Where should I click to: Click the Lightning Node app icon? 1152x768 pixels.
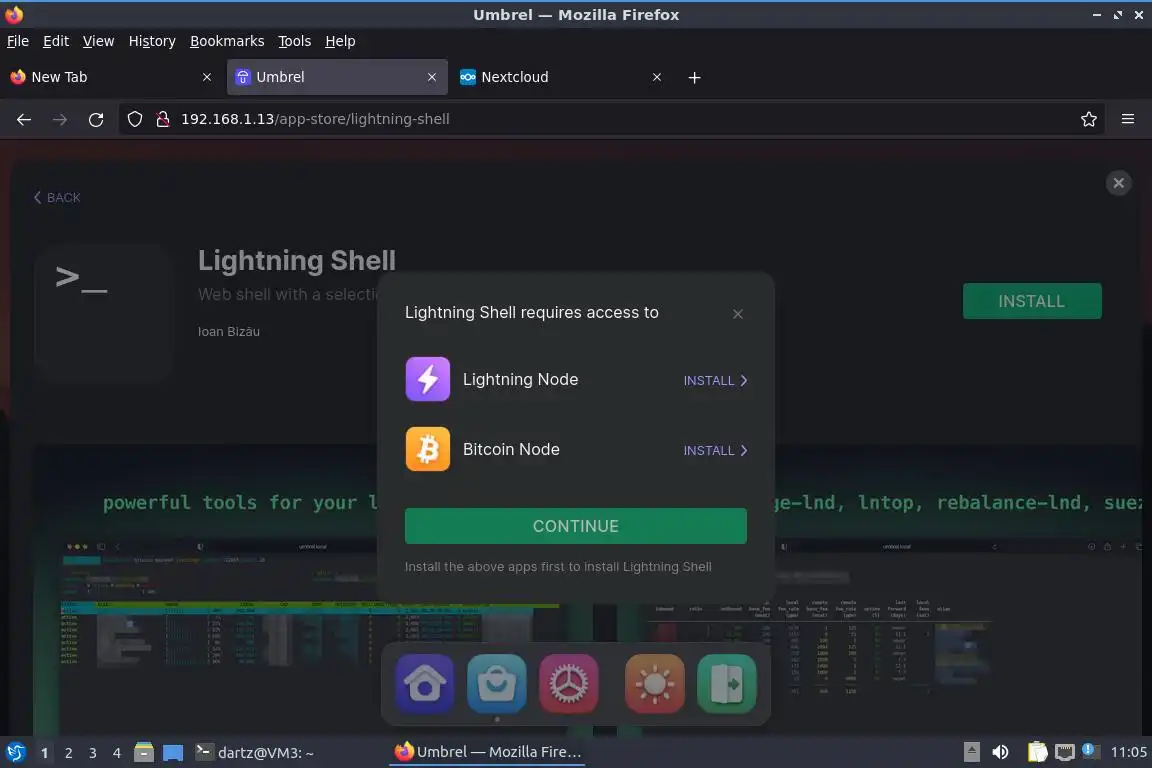(428, 379)
